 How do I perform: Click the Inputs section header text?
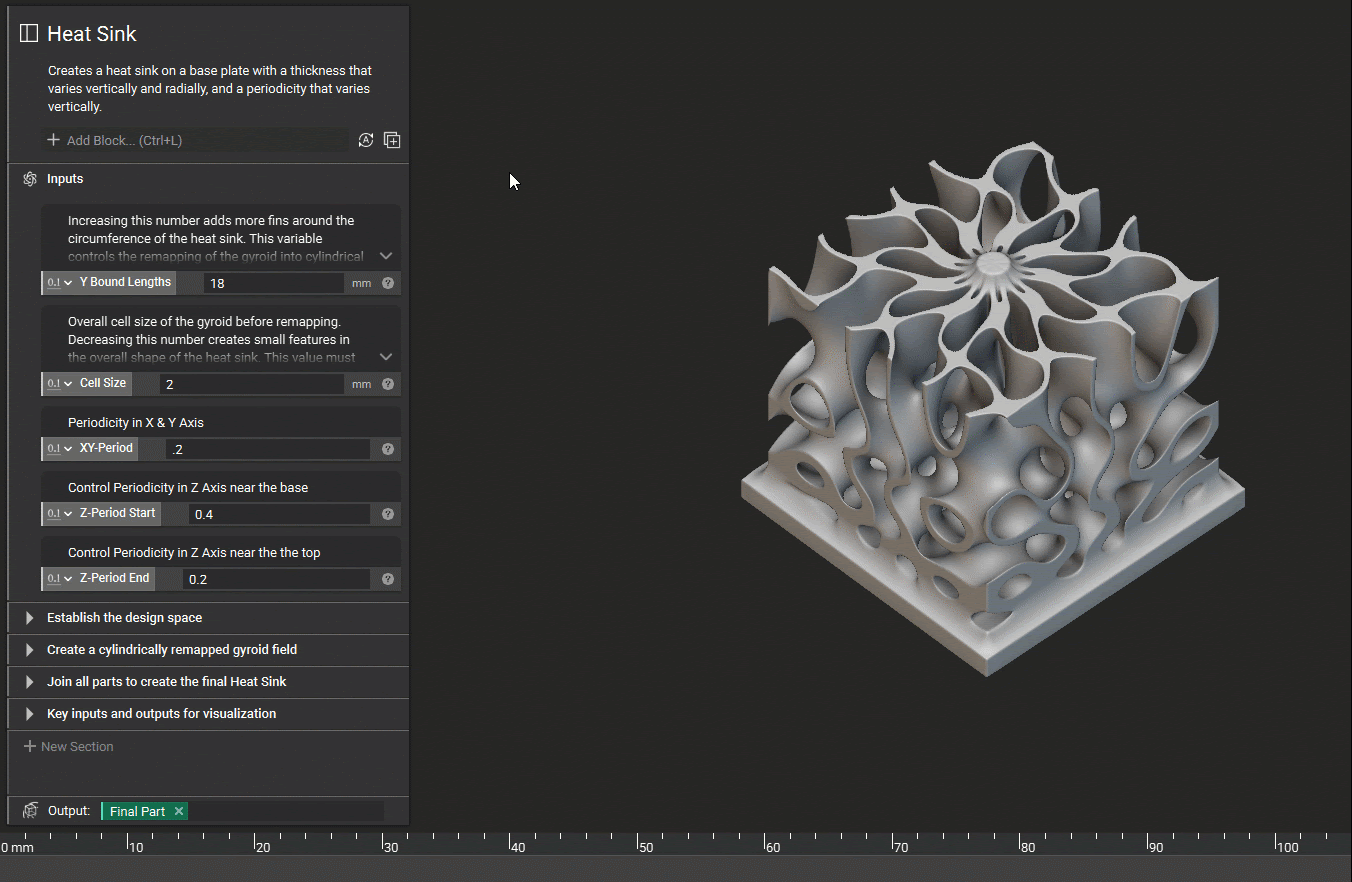(x=65, y=179)
